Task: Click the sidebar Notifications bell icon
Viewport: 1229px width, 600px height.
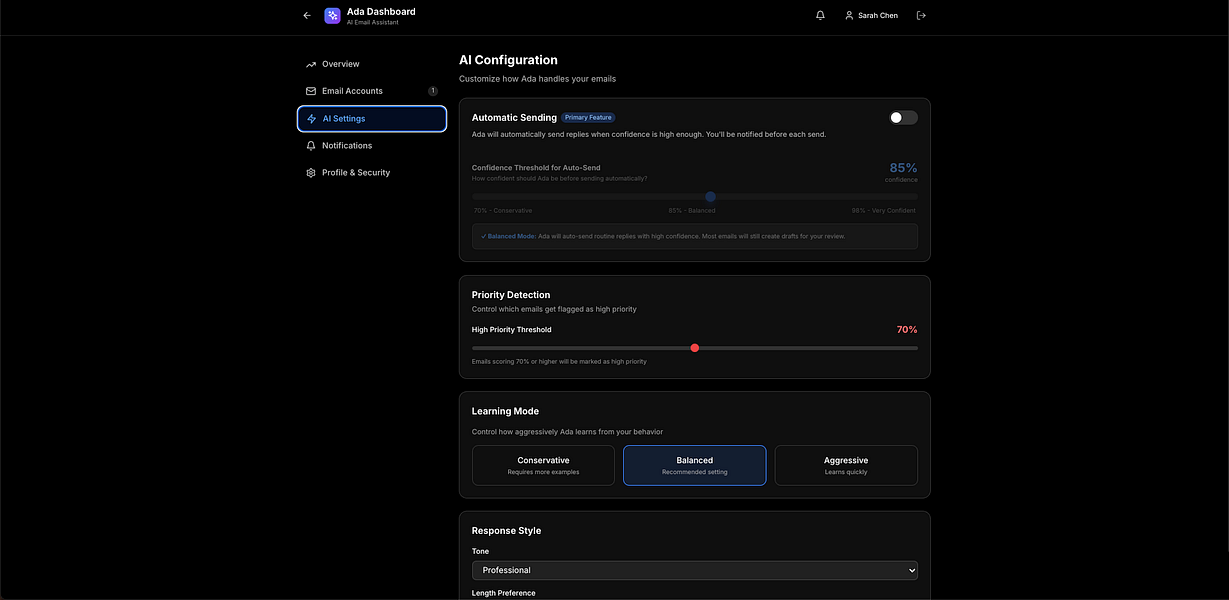Action: coord(311,146)
